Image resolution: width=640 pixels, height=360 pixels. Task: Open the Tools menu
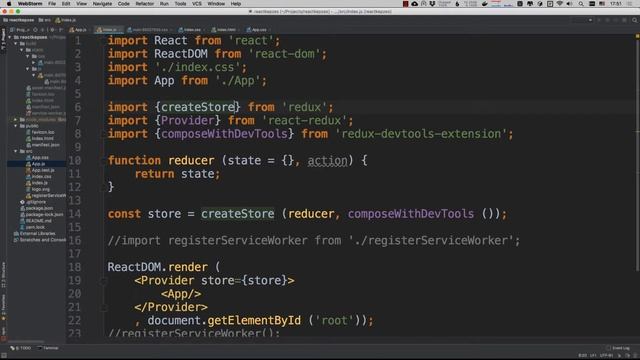[x=180, y=4]
